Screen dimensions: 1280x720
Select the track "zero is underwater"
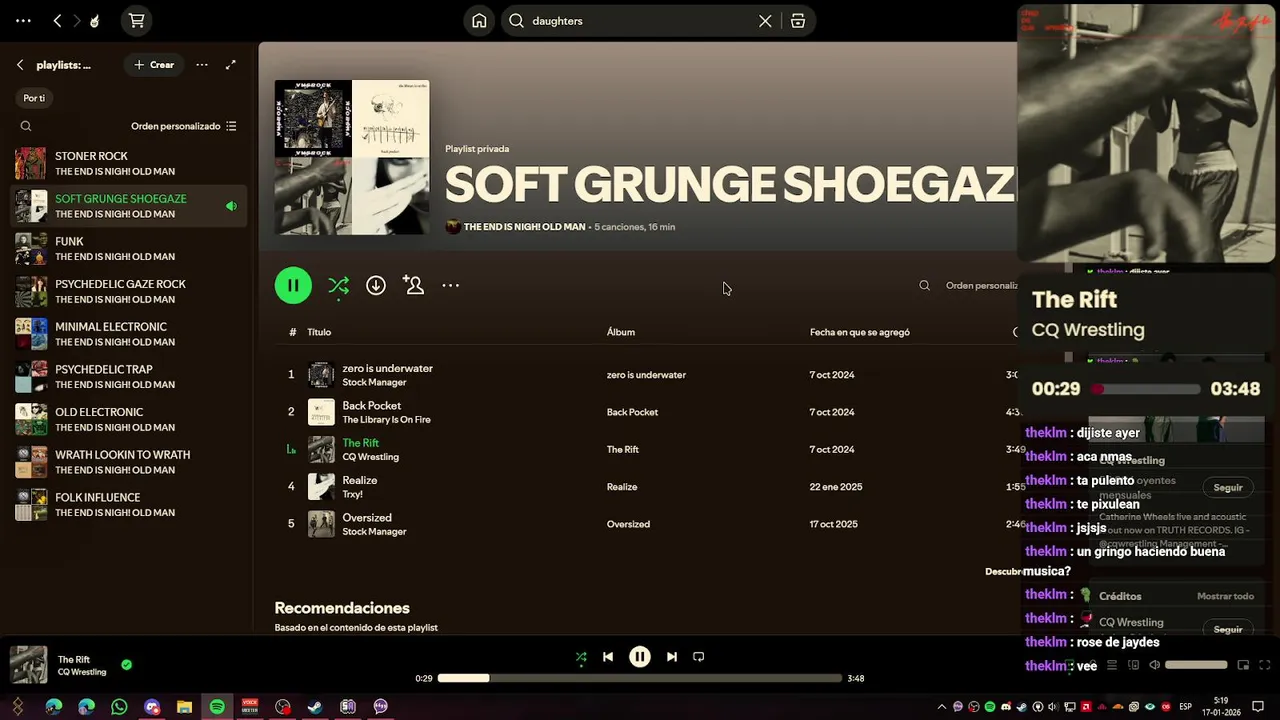pos(388,368)
